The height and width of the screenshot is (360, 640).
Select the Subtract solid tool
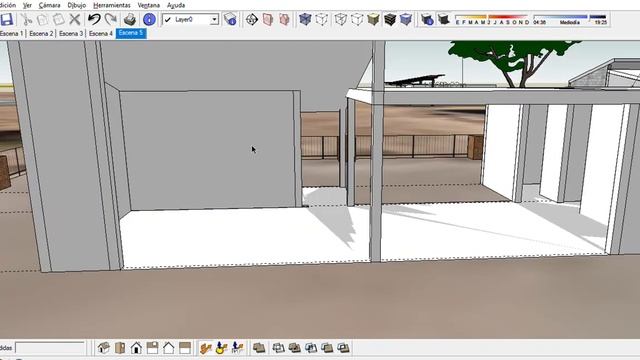pyautogui.click(x=311, y=348)
